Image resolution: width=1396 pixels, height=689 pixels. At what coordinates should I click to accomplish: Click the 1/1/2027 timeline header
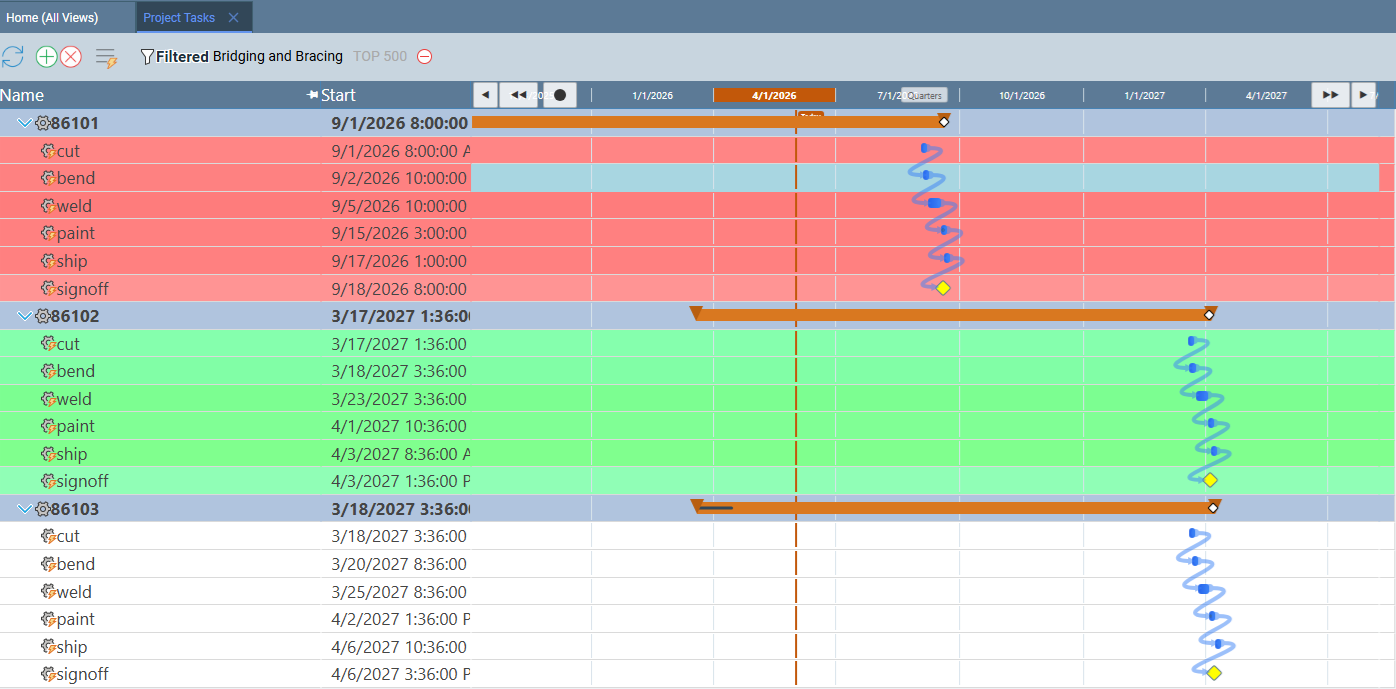click(x=1144, y=96)
